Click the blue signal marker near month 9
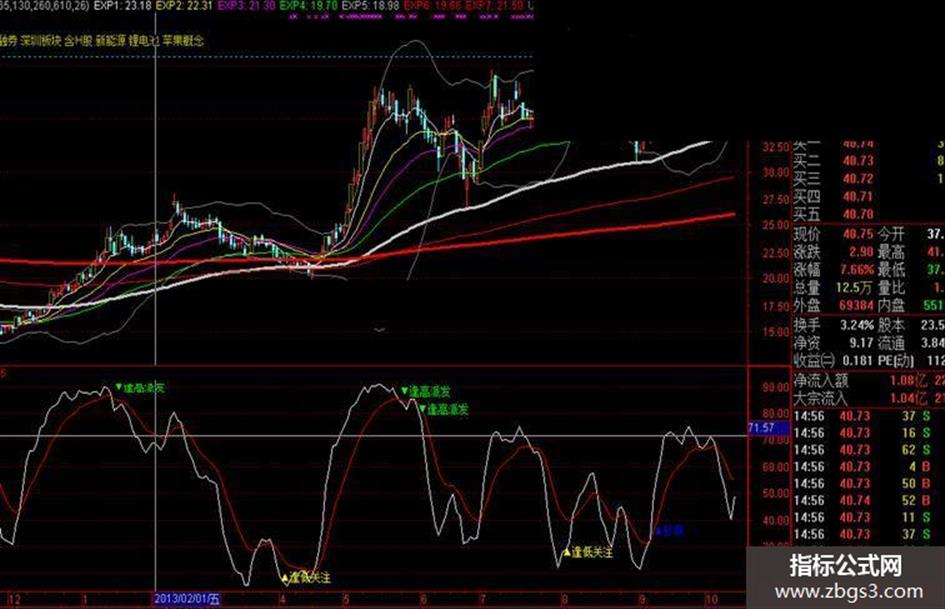Screen dimensions: 945x609 coord(670,531)
